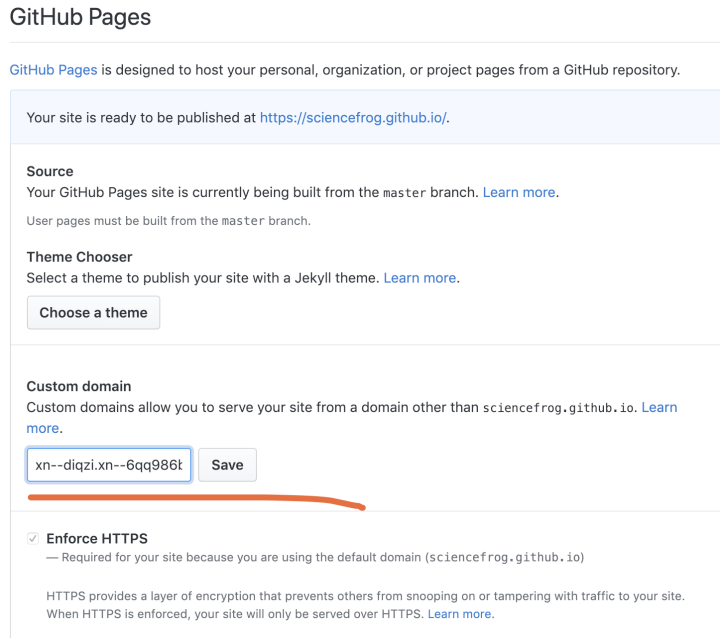Click the "Enforce HTTPS" label text
The width and height of the screenshot is (720, 638).
point(97,539)
